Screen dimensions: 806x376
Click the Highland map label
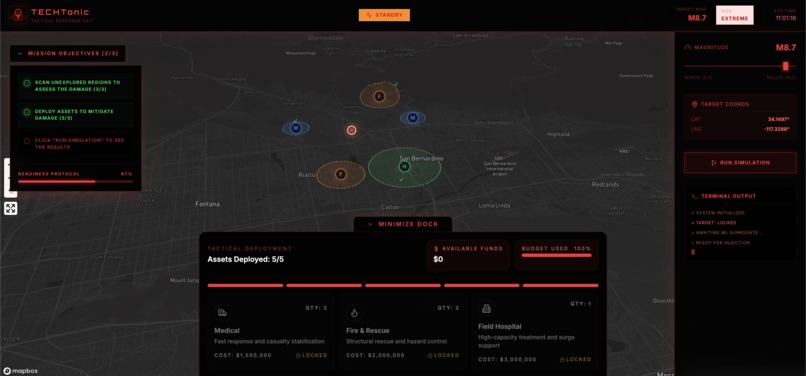coord(559,134)
